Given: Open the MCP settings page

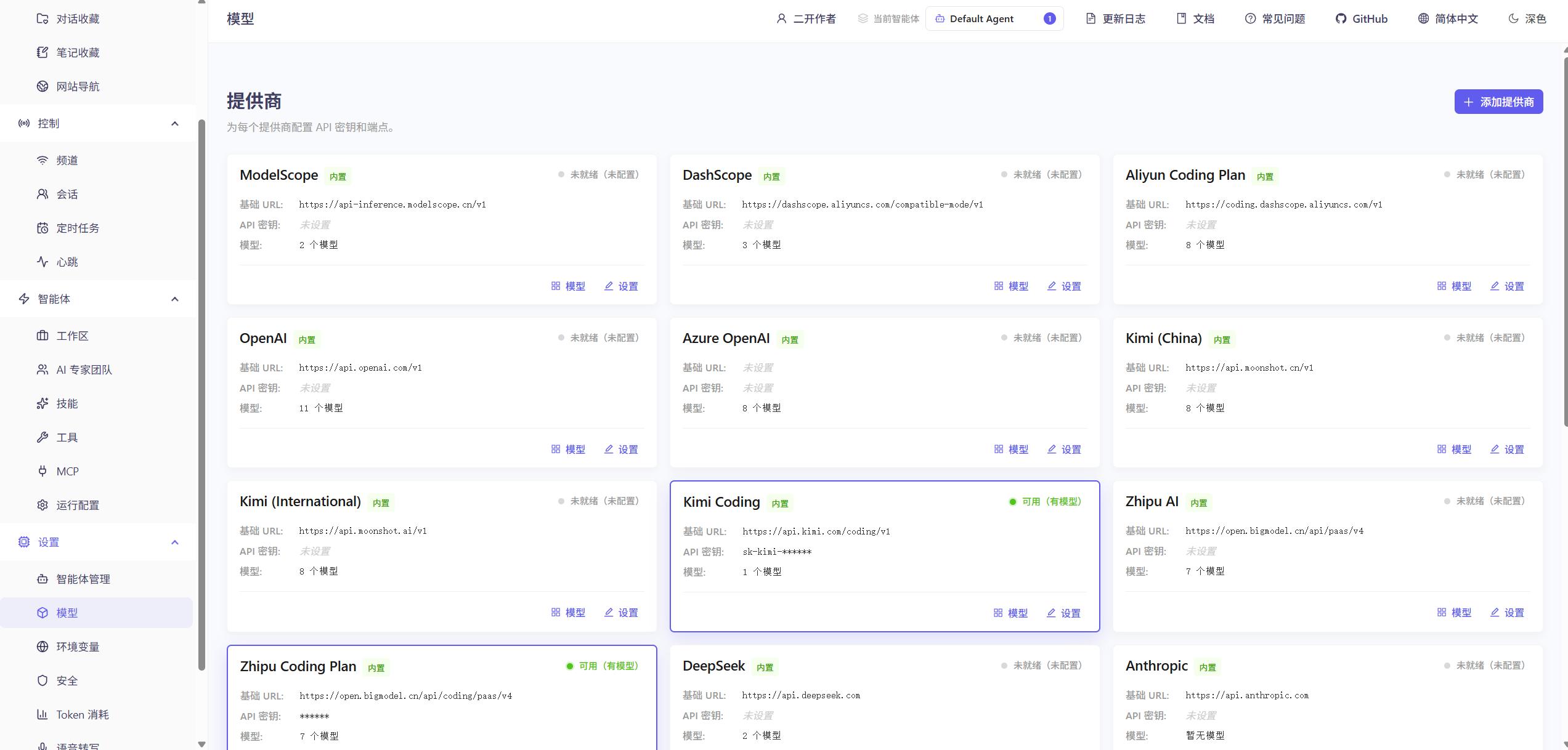Looking at the screenshot, I should (x=67, y=471).
